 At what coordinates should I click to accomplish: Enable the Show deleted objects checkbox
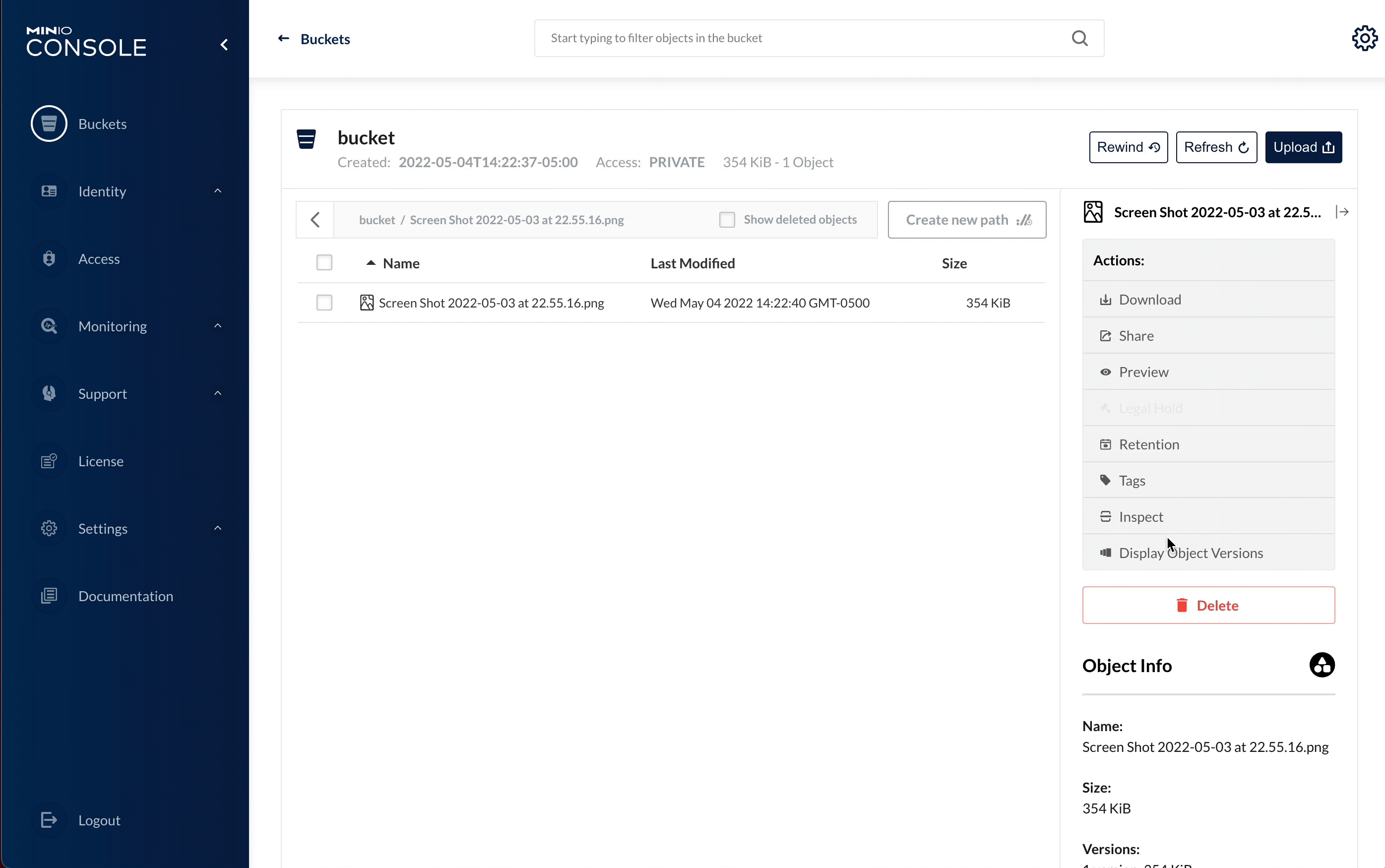727,220
